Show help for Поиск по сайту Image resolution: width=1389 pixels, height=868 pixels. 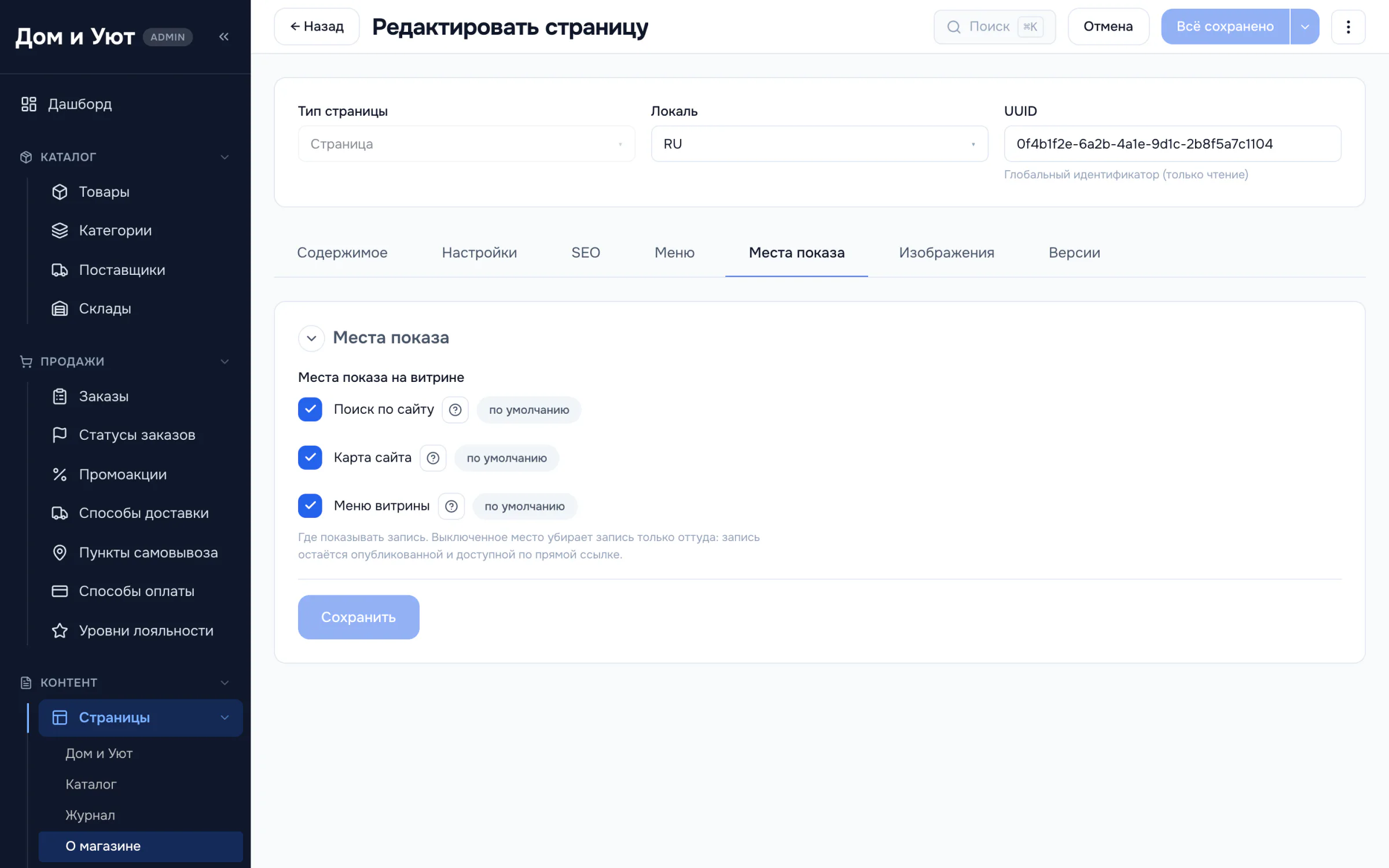click(x=455, y=410)
